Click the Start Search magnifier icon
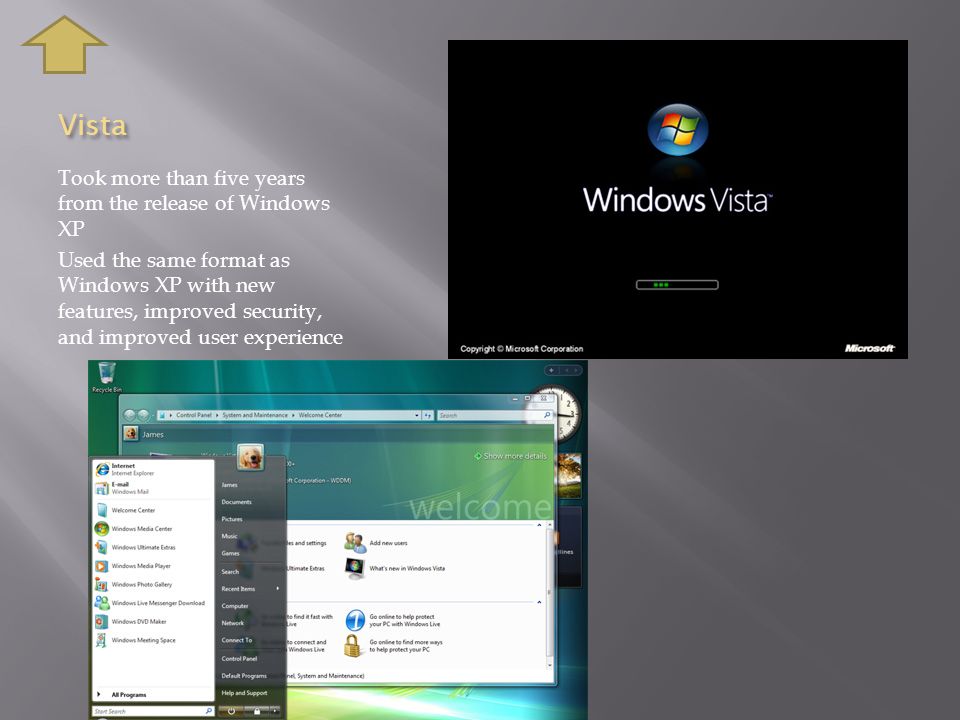The image size is (960, 720). pyautogui.click(x=209, y=711)
